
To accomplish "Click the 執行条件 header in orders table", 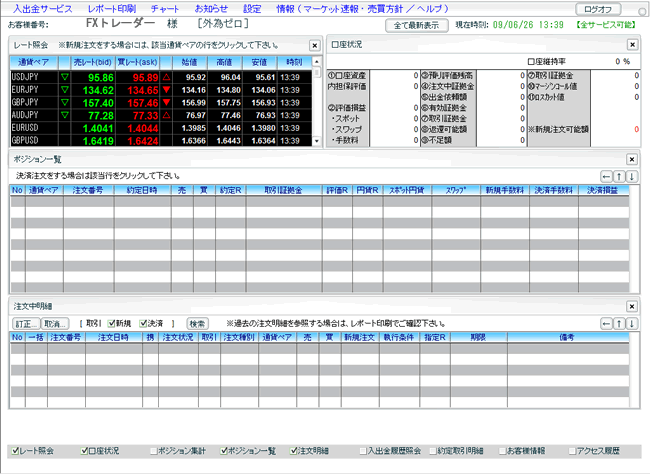I will click(x=399, y=337).
